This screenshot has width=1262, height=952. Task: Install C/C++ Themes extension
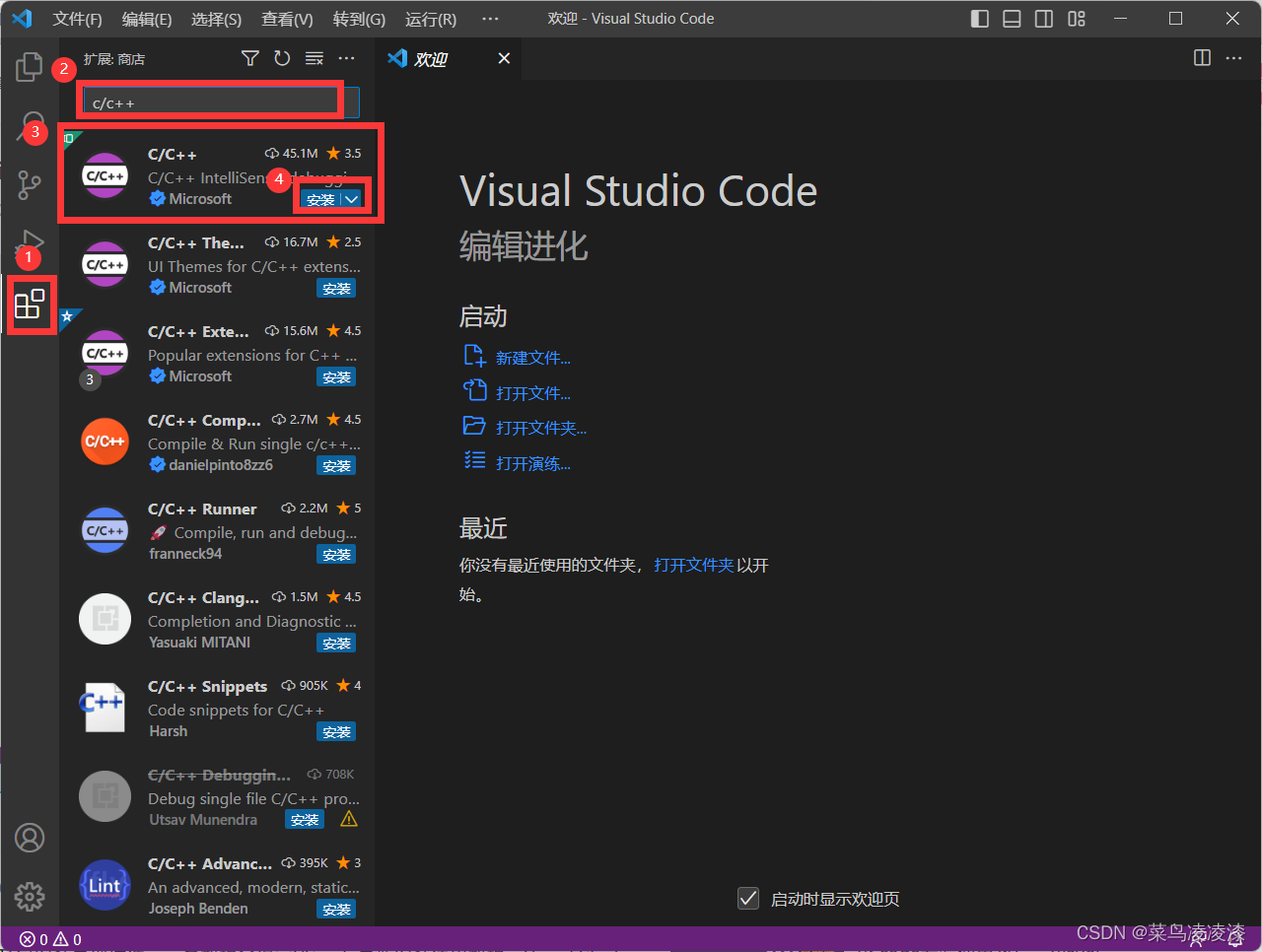(336, 289)
